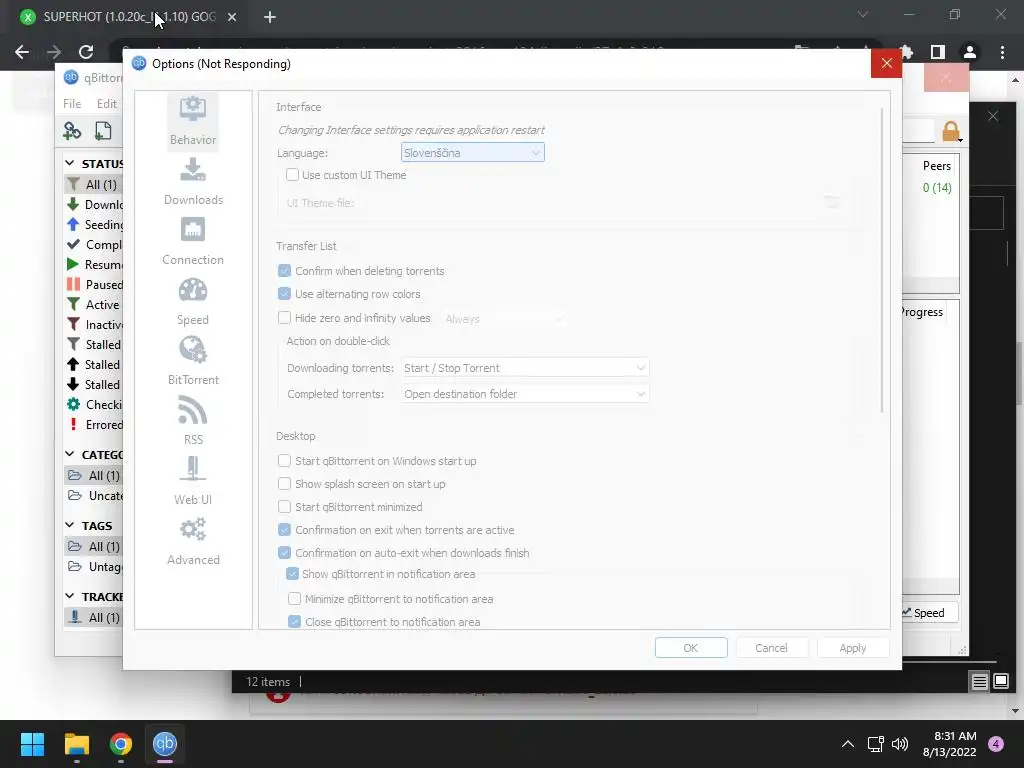This screenshot has height=768, width=1024.
Task: Open File Explorer from the taskbar
Action: (x=77, y=744)
